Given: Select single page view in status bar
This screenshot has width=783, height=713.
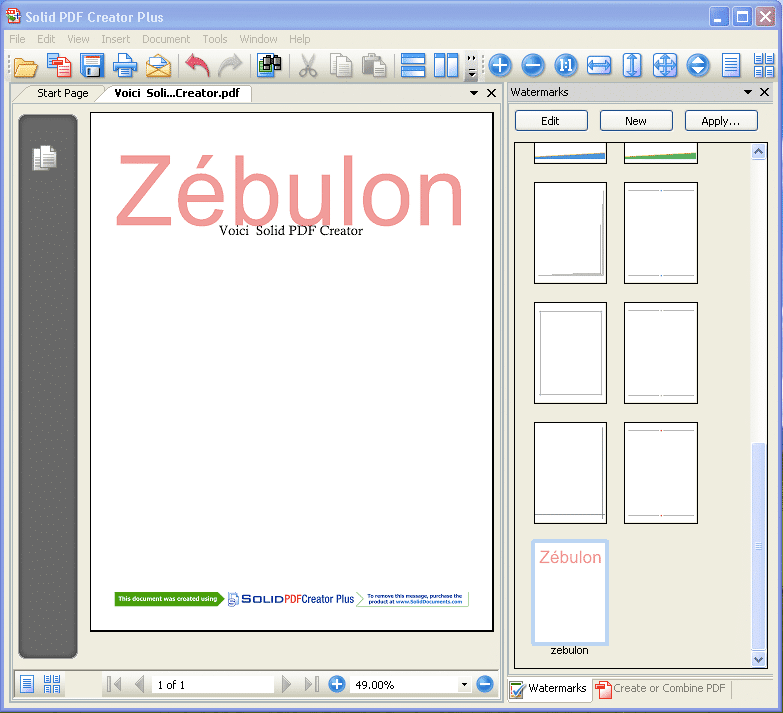Looking at the screenshot, I should pyautogui.click(x=27, y=684).
